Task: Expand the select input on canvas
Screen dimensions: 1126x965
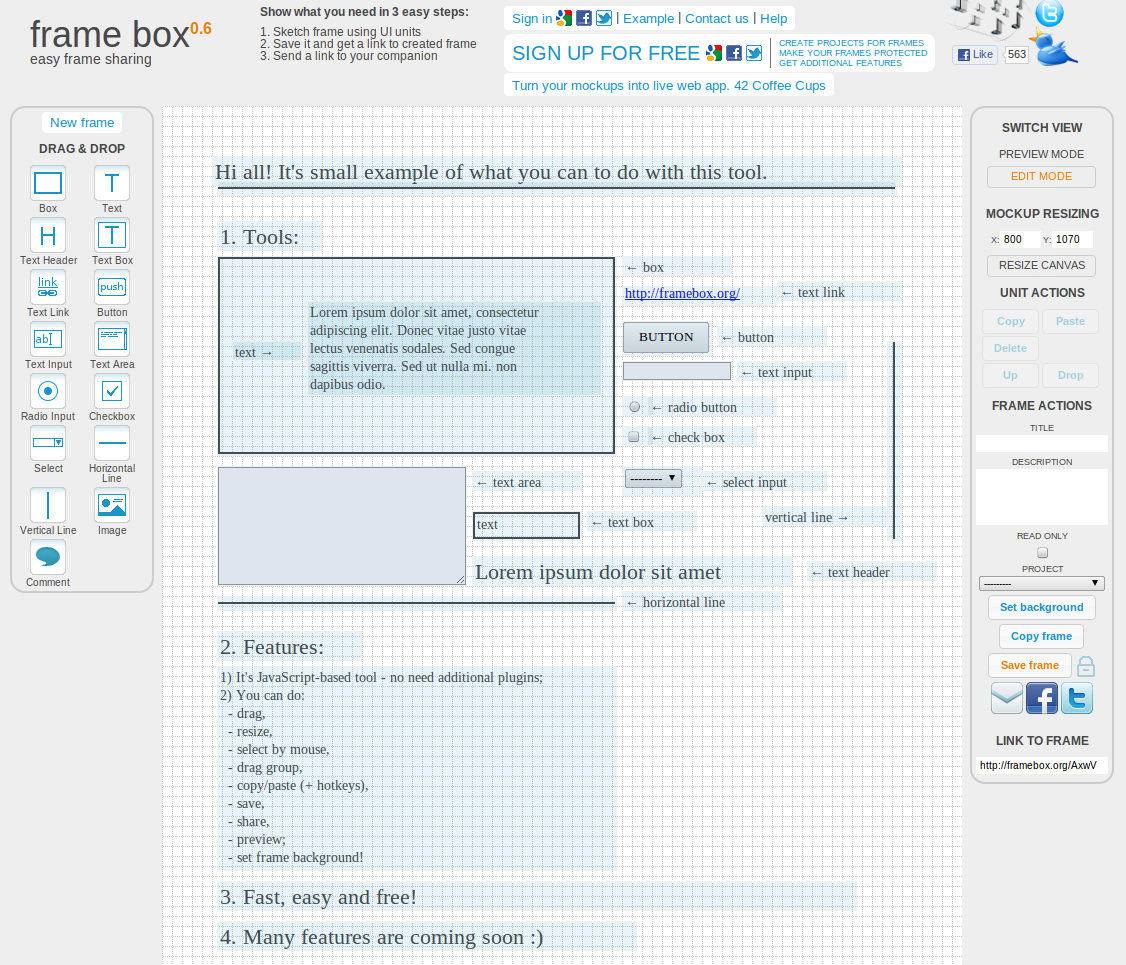Action: click(653, 479)
